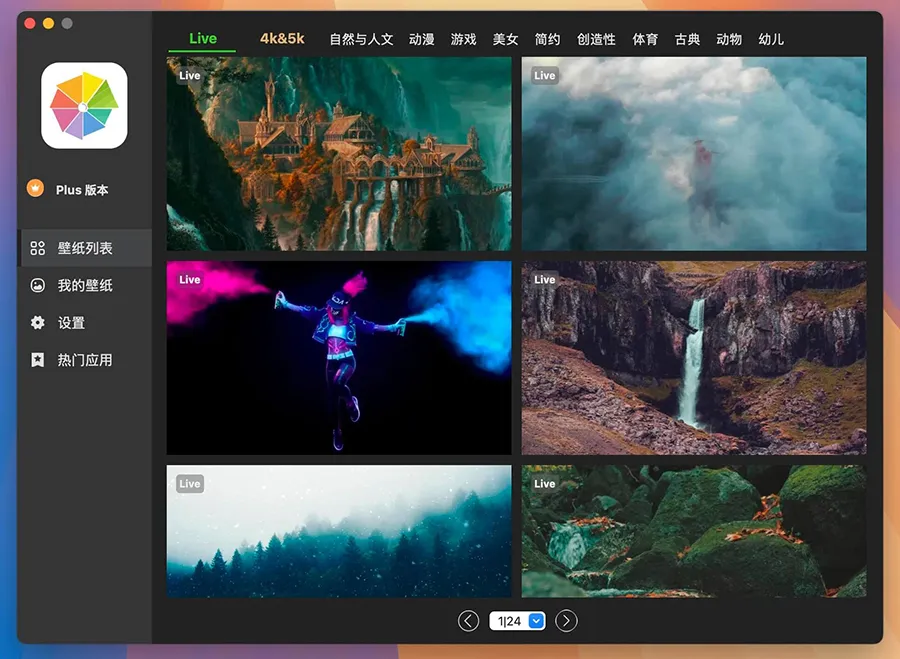Switch to the Live tab

[202, 39]
